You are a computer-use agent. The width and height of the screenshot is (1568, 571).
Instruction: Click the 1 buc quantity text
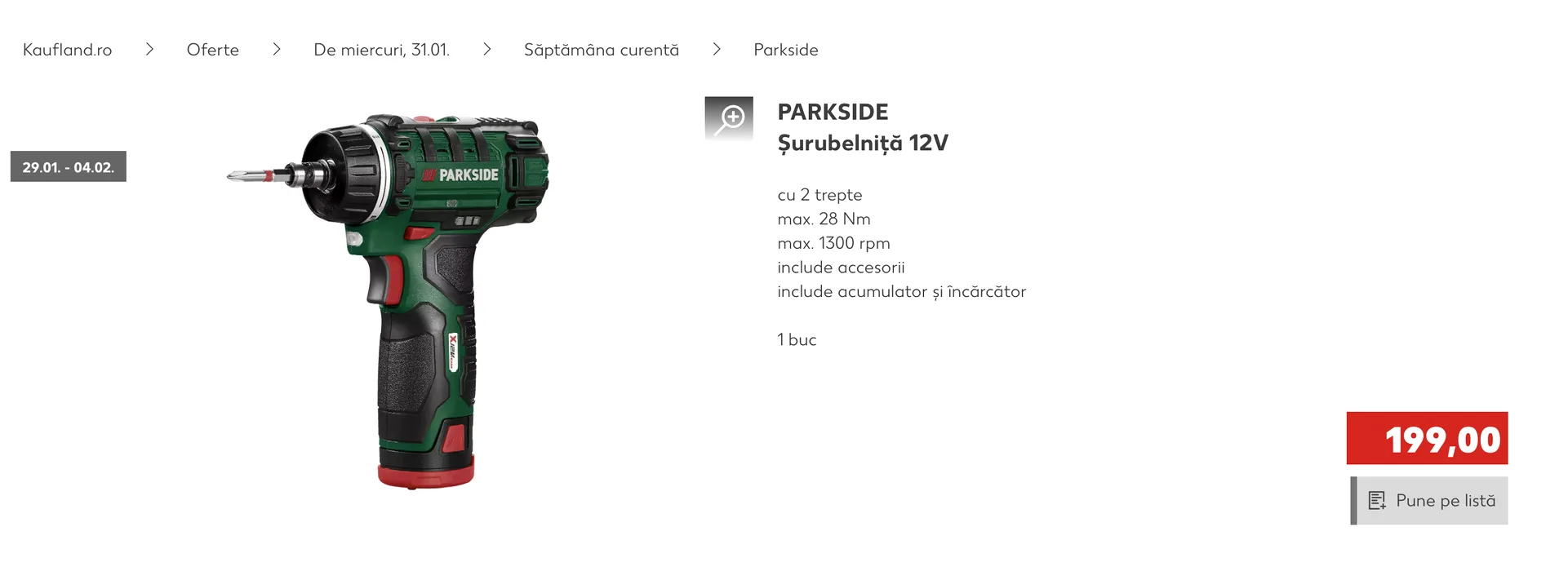point(797,340)
